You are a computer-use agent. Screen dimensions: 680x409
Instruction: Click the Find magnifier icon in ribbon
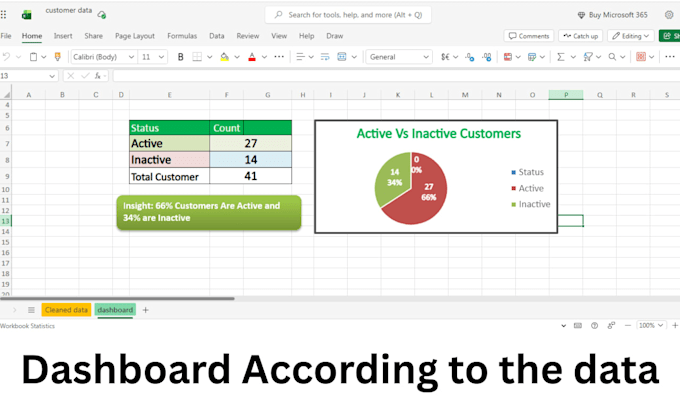(x=612, y=57)
